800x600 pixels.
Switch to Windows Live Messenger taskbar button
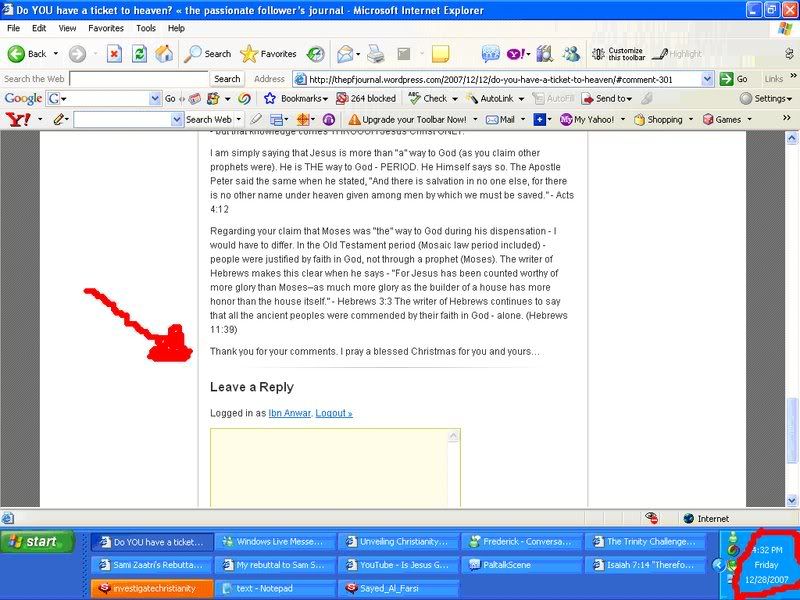coord(276,542)
